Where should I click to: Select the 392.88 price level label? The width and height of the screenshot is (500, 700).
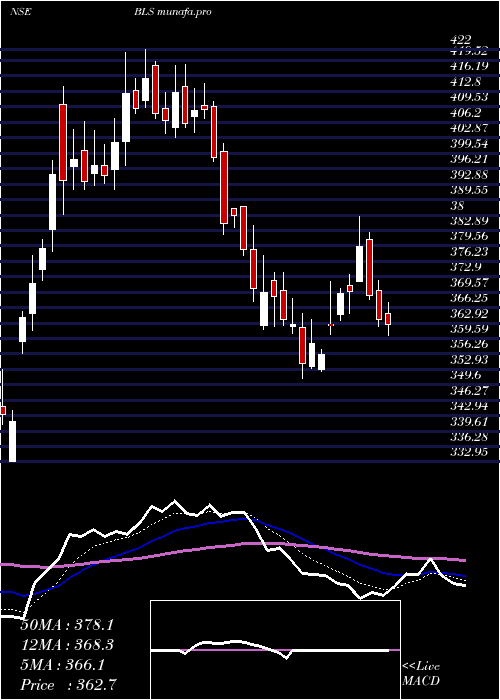coord(469,174)
